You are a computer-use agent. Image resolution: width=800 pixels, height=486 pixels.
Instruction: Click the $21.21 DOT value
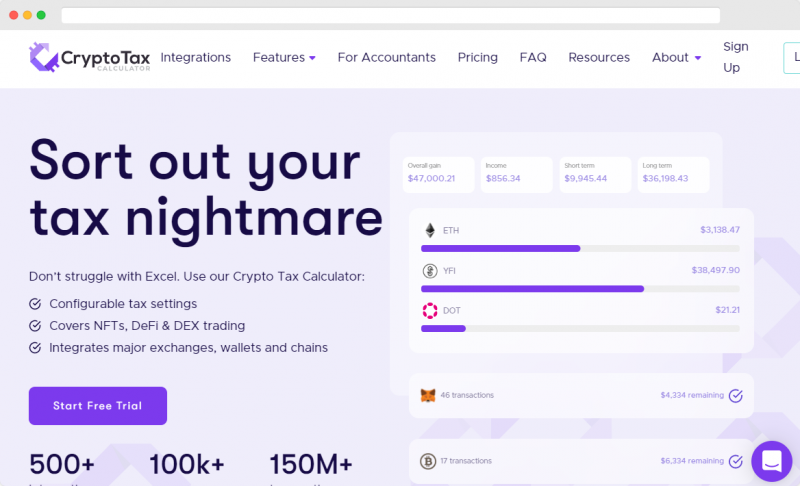point(728,310)
